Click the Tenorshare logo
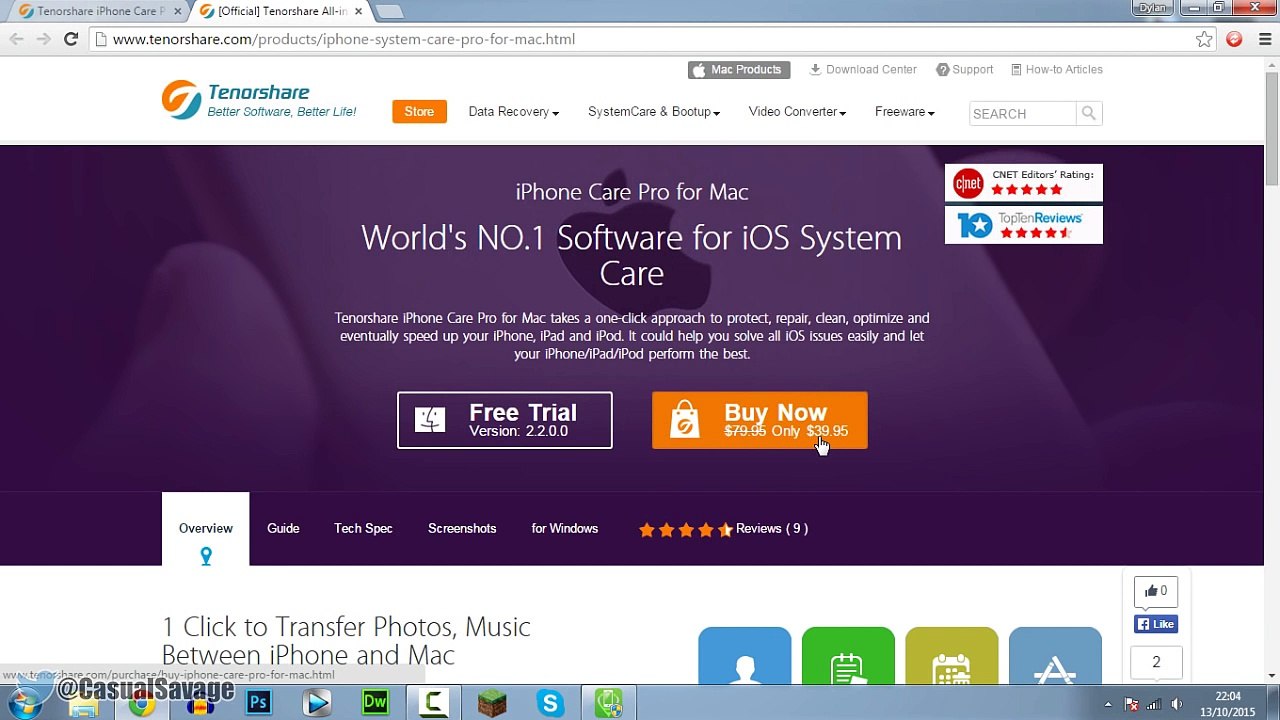 pos(259,100)
